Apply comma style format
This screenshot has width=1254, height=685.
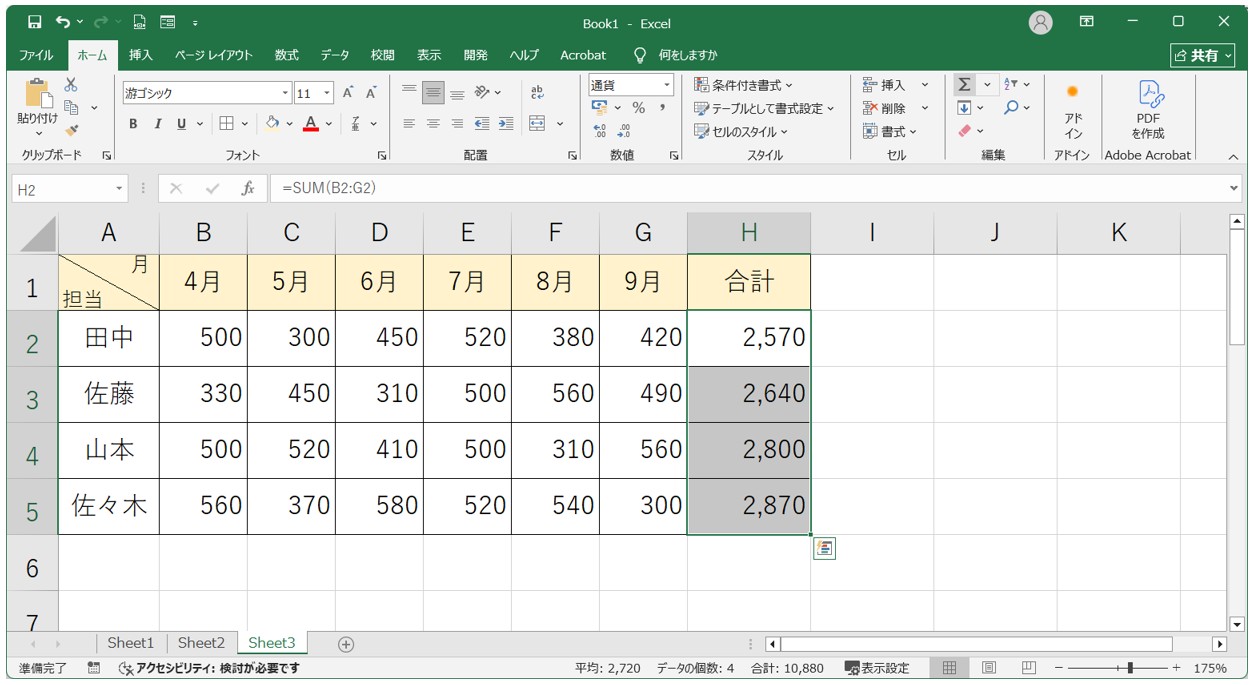[662, 108]
